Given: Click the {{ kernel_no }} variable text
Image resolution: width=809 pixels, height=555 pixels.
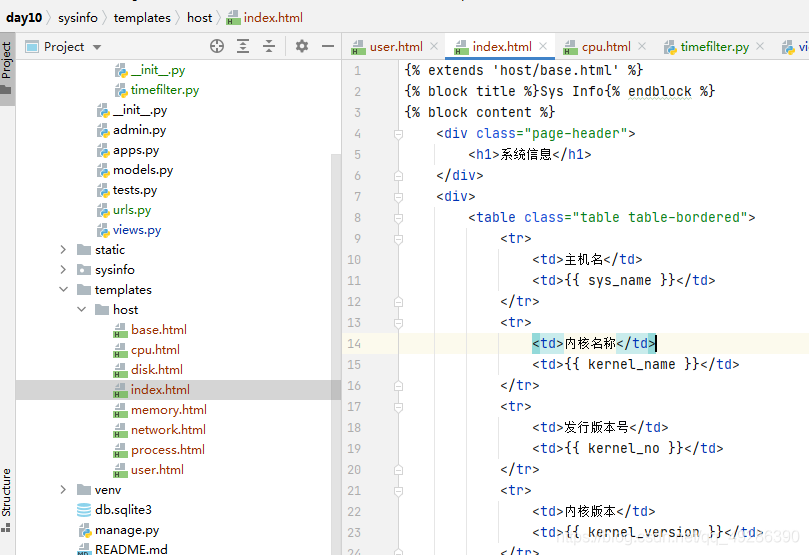Looking at the screenshot, I should (624, 448).
